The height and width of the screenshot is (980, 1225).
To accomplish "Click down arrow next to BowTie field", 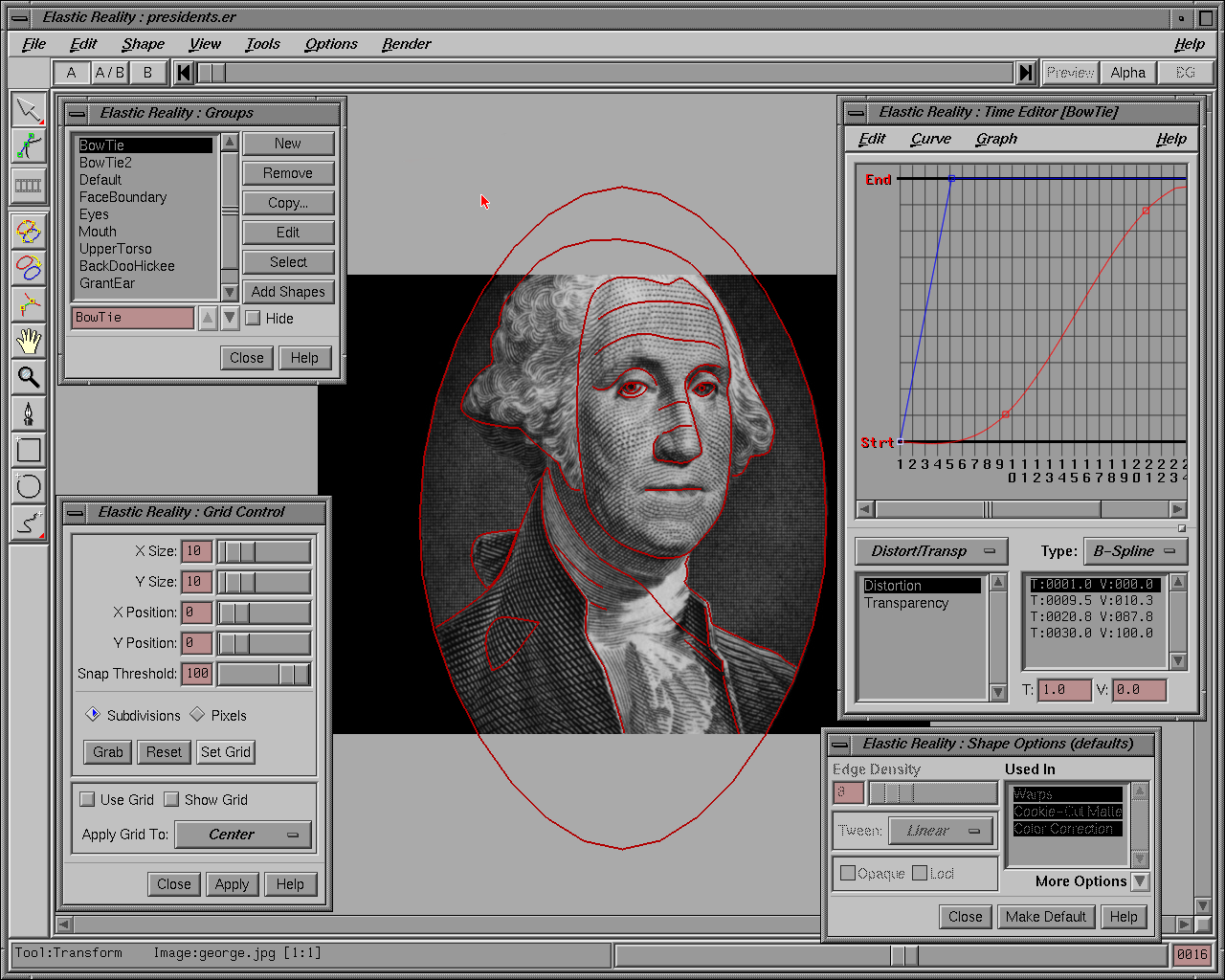I will tap(230, 318).
